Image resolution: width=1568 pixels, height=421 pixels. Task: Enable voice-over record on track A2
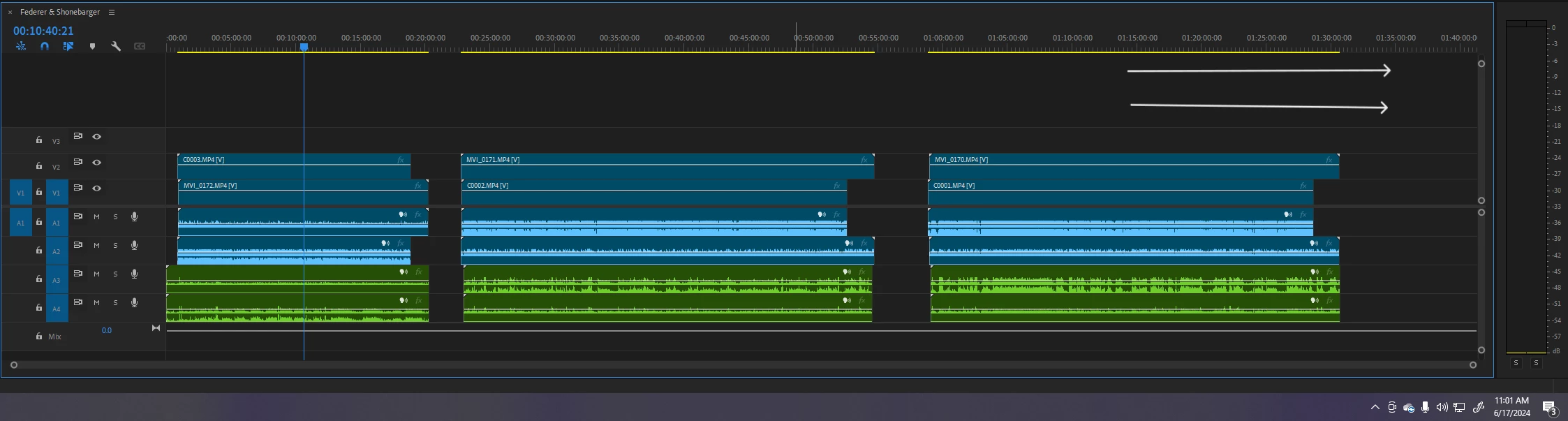pyautogui.click(x=135, y=246)
